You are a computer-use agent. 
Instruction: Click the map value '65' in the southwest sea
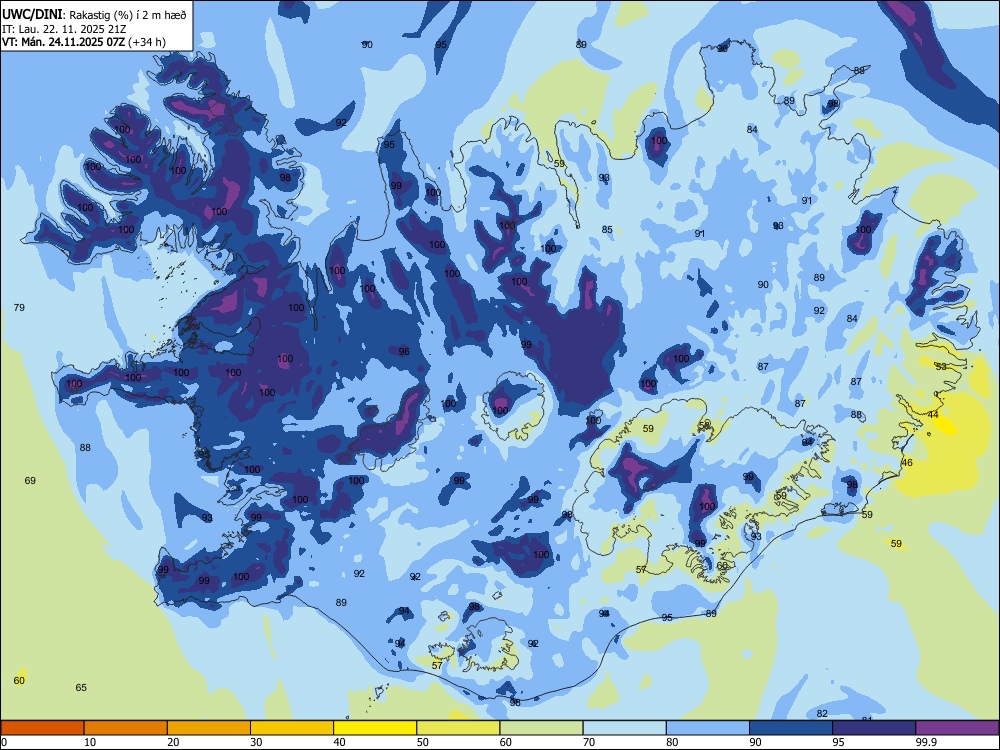(x=81, y=688)
